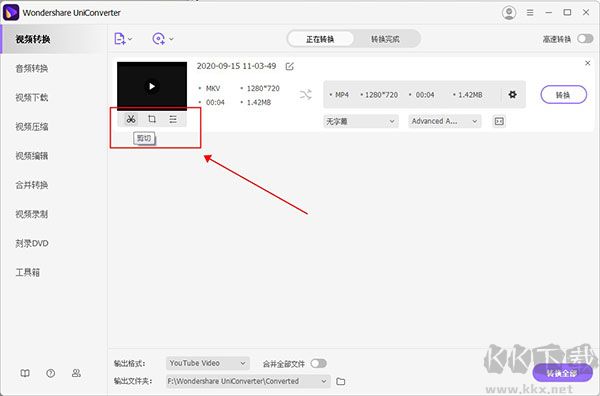
Task: Toggle the 合并全部文件 merge switch
Action: tap(318, 363)
